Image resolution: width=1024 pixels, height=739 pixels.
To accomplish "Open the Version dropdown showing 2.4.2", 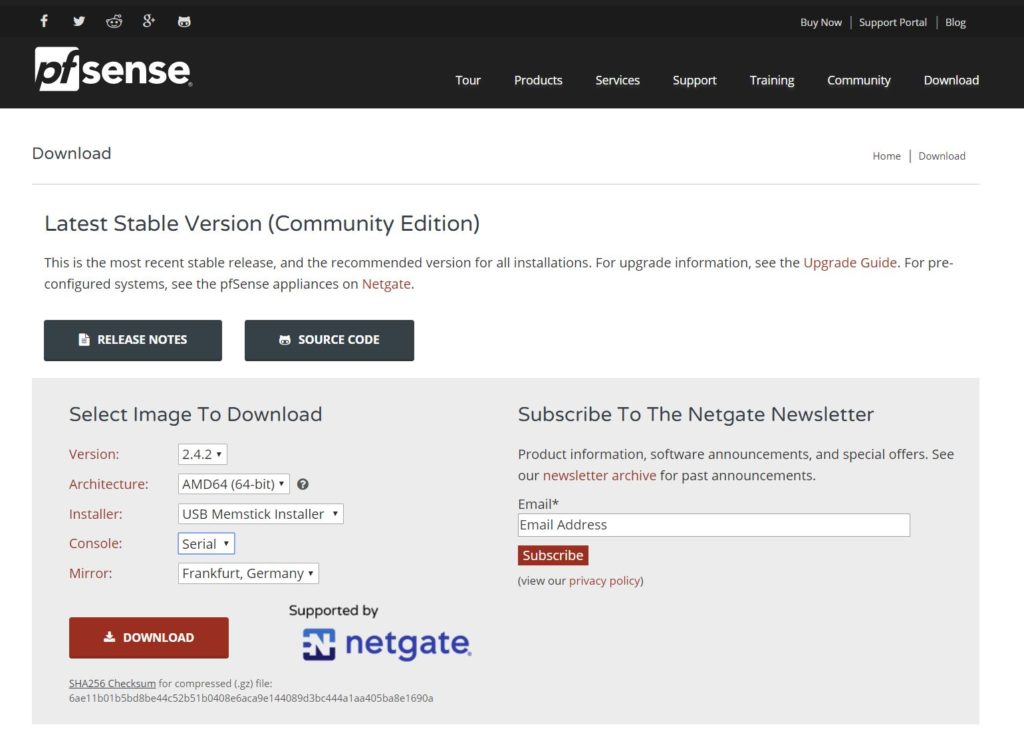I will [202, 454].
